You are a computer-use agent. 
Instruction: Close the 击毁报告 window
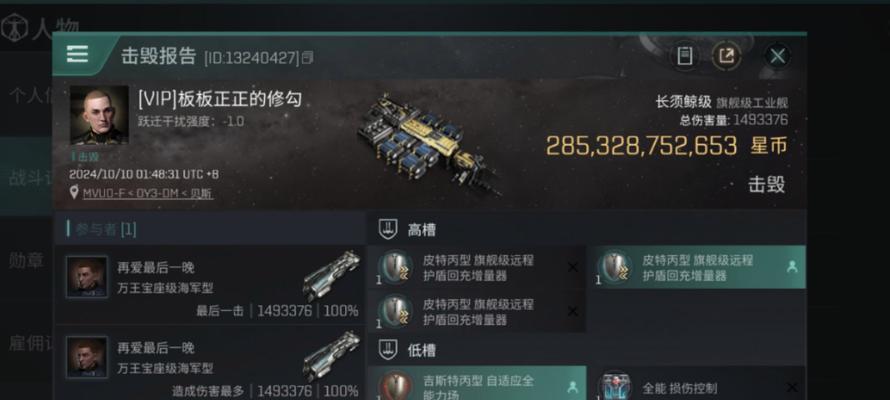point(777,56)
